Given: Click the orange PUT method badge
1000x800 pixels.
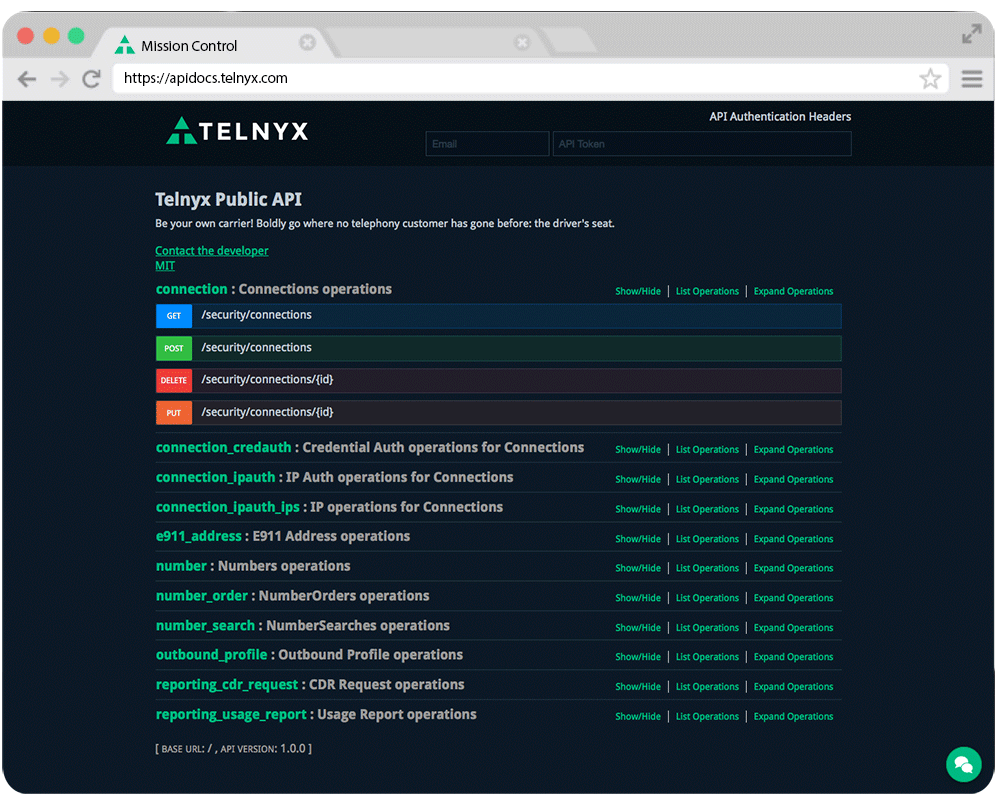Looking at the screenshot, I should tap(173, 413).
